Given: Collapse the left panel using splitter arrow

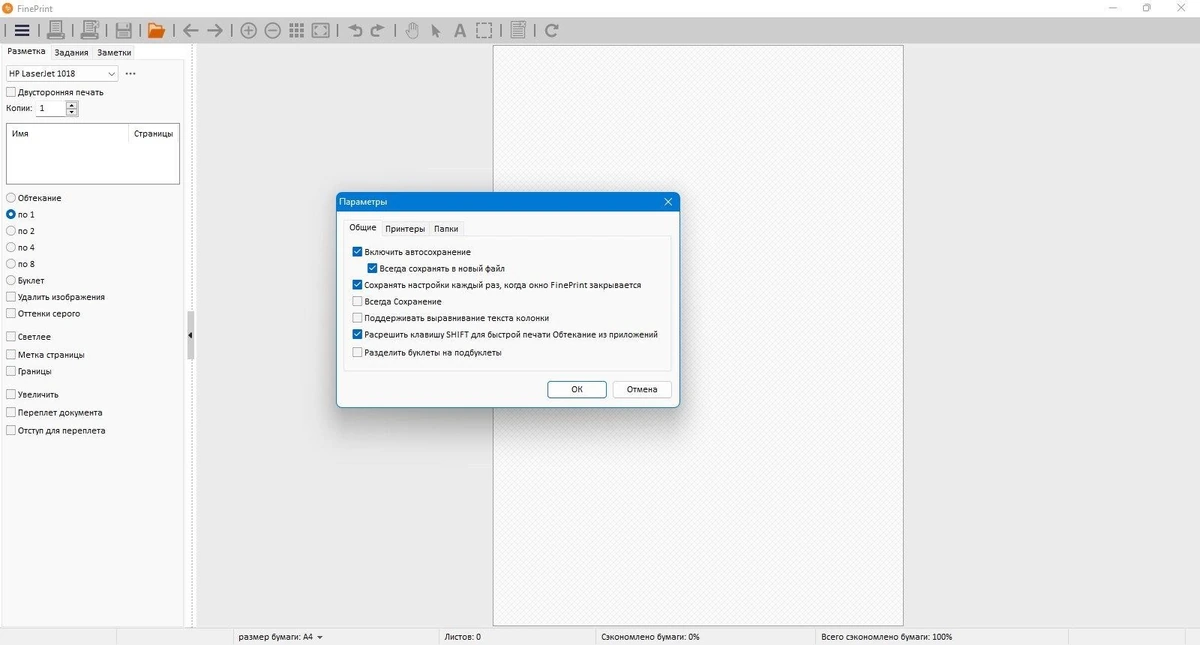Looking at the screenshot, I should click(190, 335).
